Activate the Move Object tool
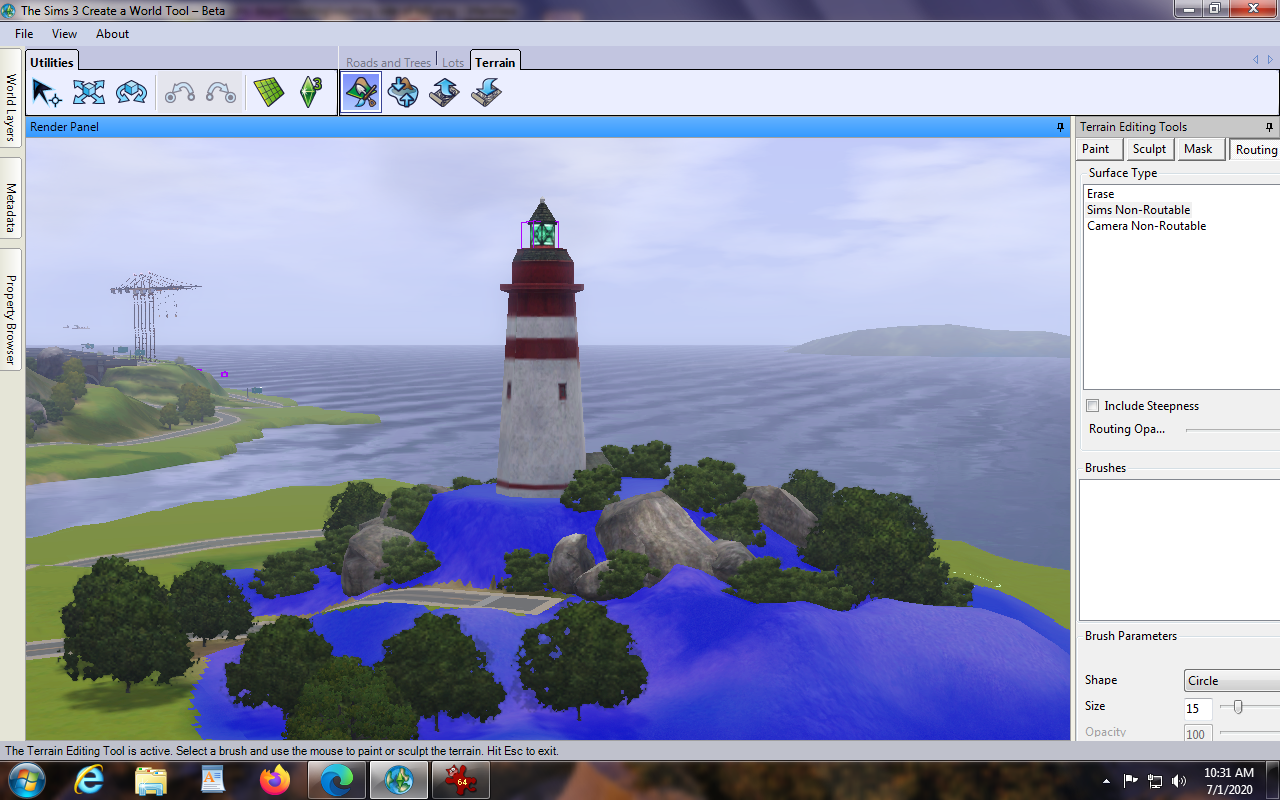 89,93
